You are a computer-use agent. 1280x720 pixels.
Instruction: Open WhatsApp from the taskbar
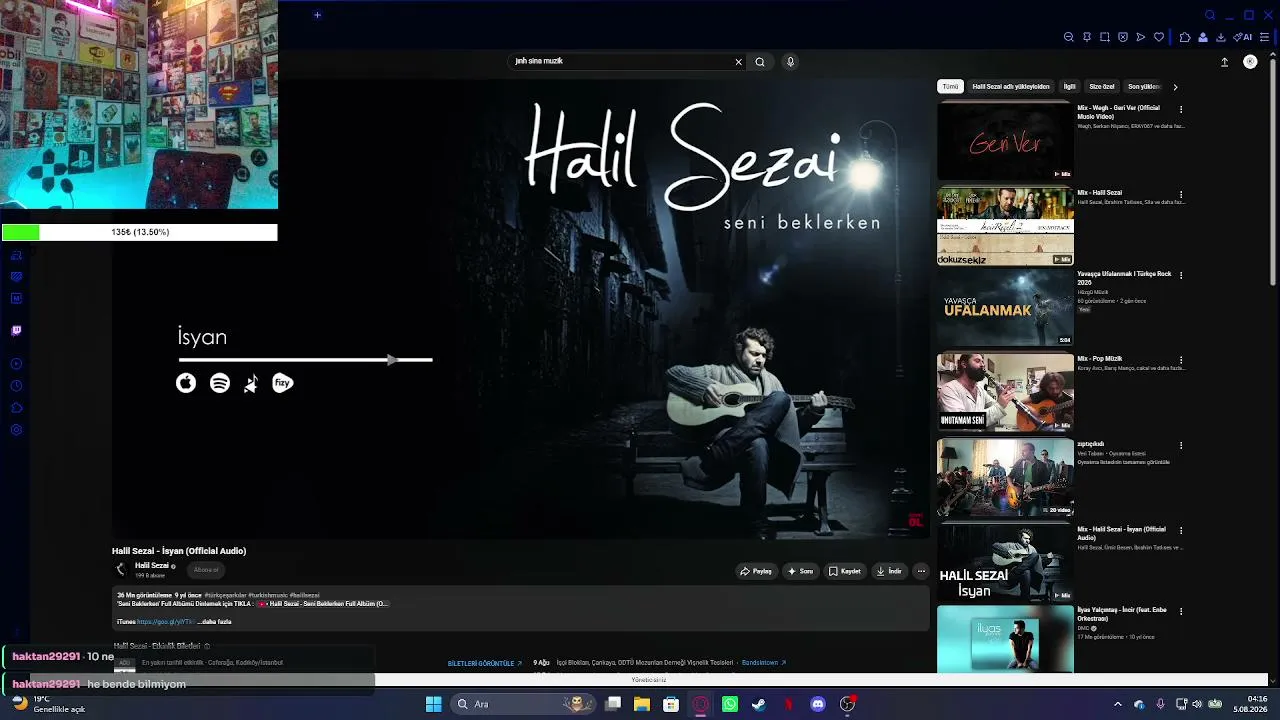(x=730, y=704)
